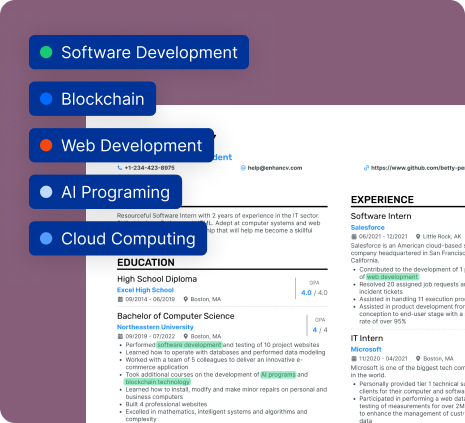
Task: Click the location pin under Microsoft
Action: click(x=418, y=359)
